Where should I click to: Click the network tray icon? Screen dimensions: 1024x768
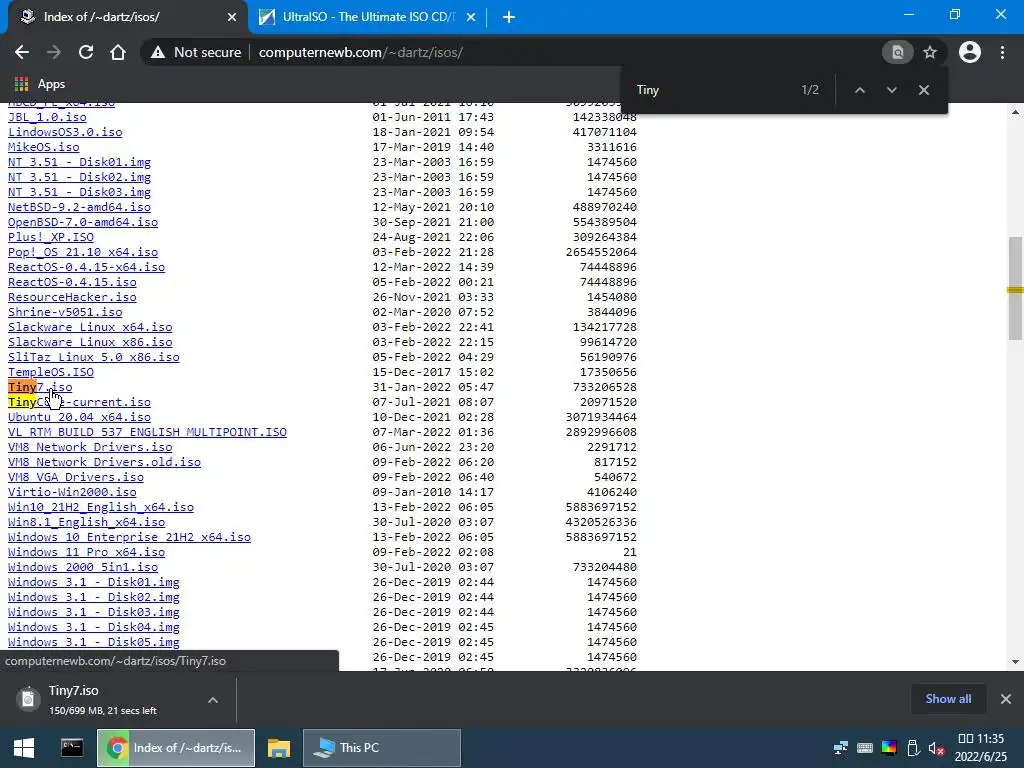click(840, 748)
